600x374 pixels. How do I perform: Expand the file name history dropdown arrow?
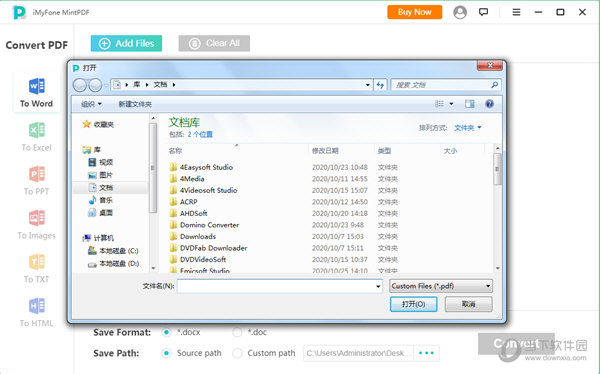pyautogui.click(x=378, y=286)
